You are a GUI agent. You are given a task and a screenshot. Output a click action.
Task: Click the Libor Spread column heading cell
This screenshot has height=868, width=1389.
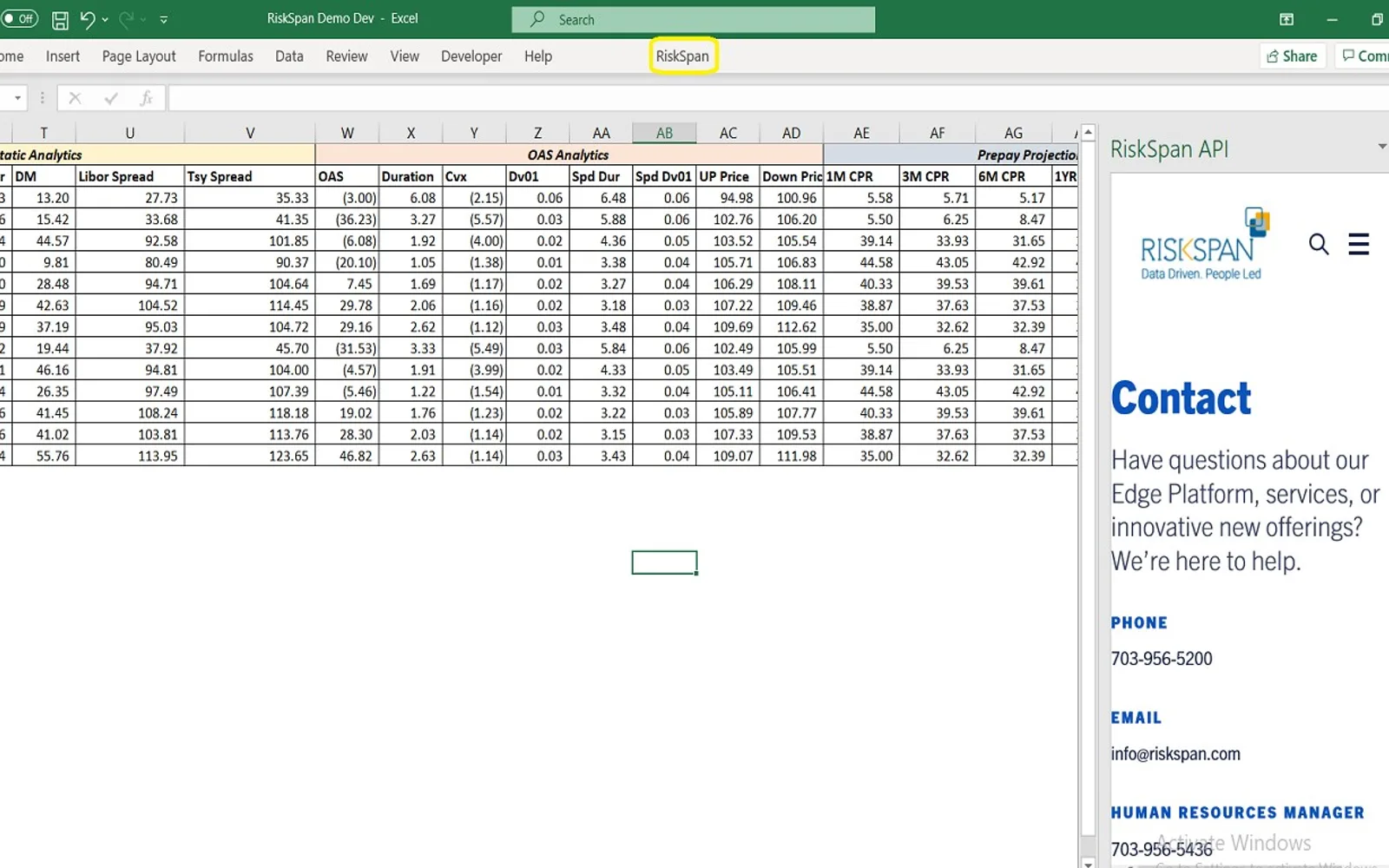129,176
